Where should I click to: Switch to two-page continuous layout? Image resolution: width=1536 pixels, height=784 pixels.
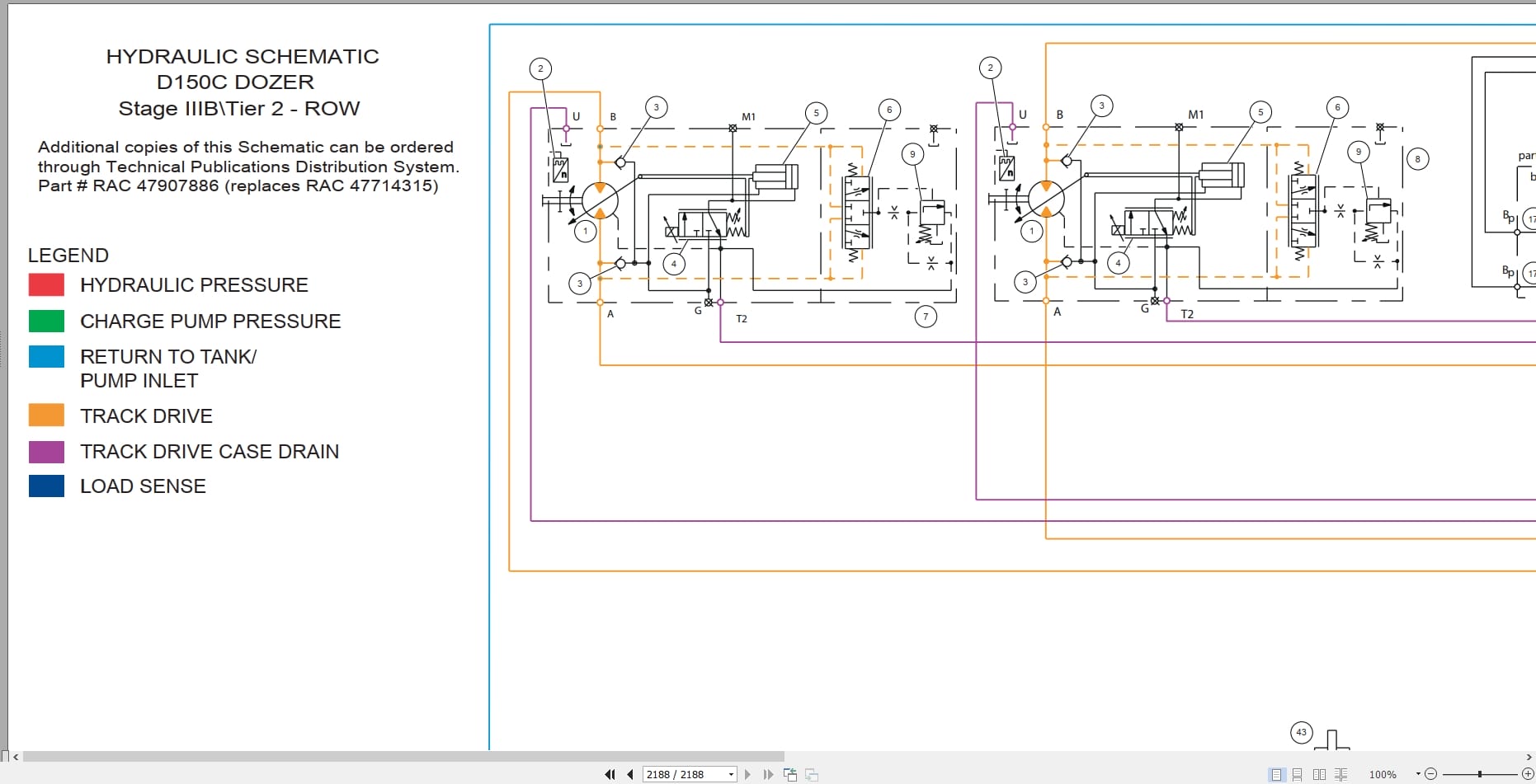click(x=1340, y=774)
